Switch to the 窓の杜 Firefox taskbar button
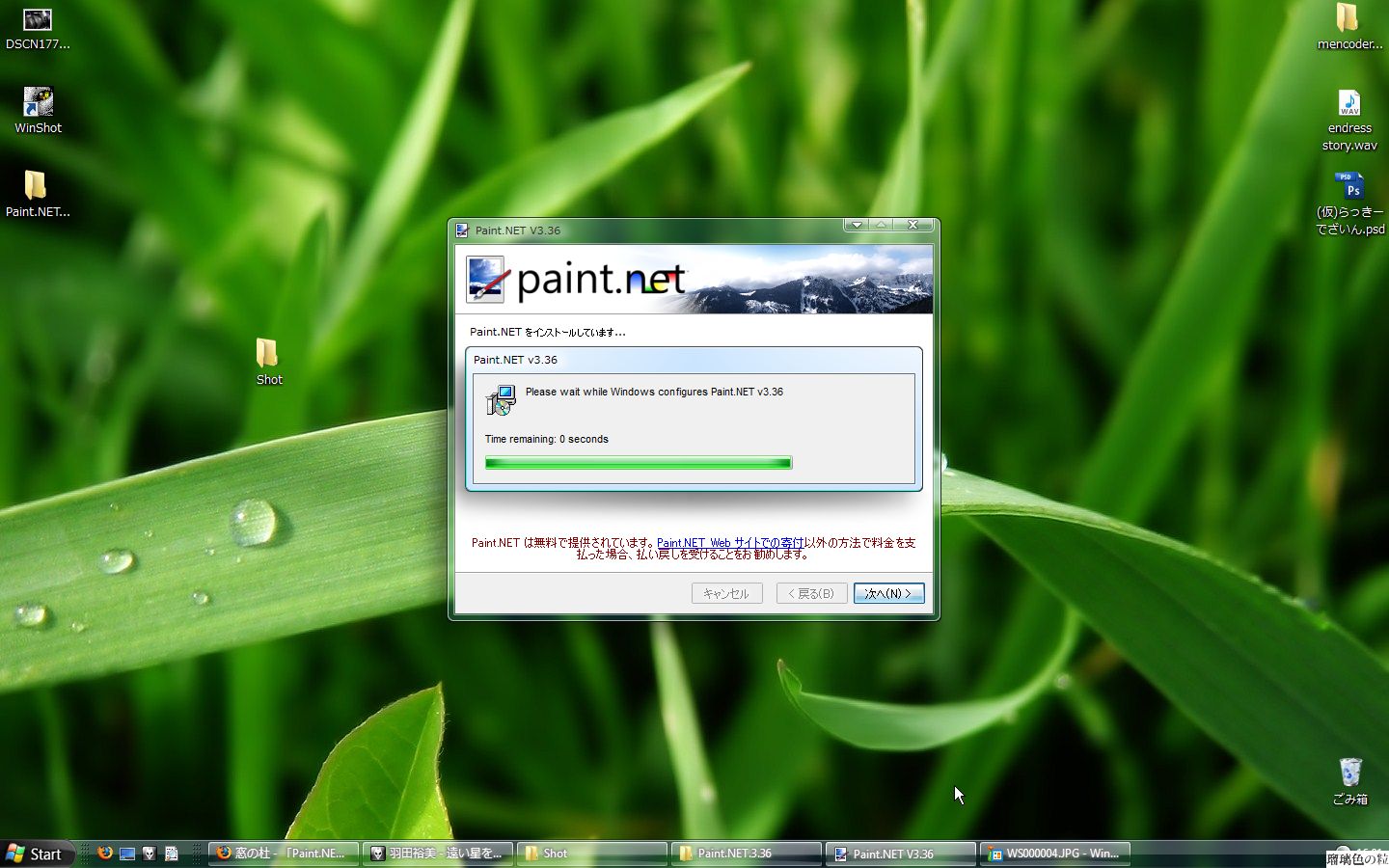 tap(284, 854)
